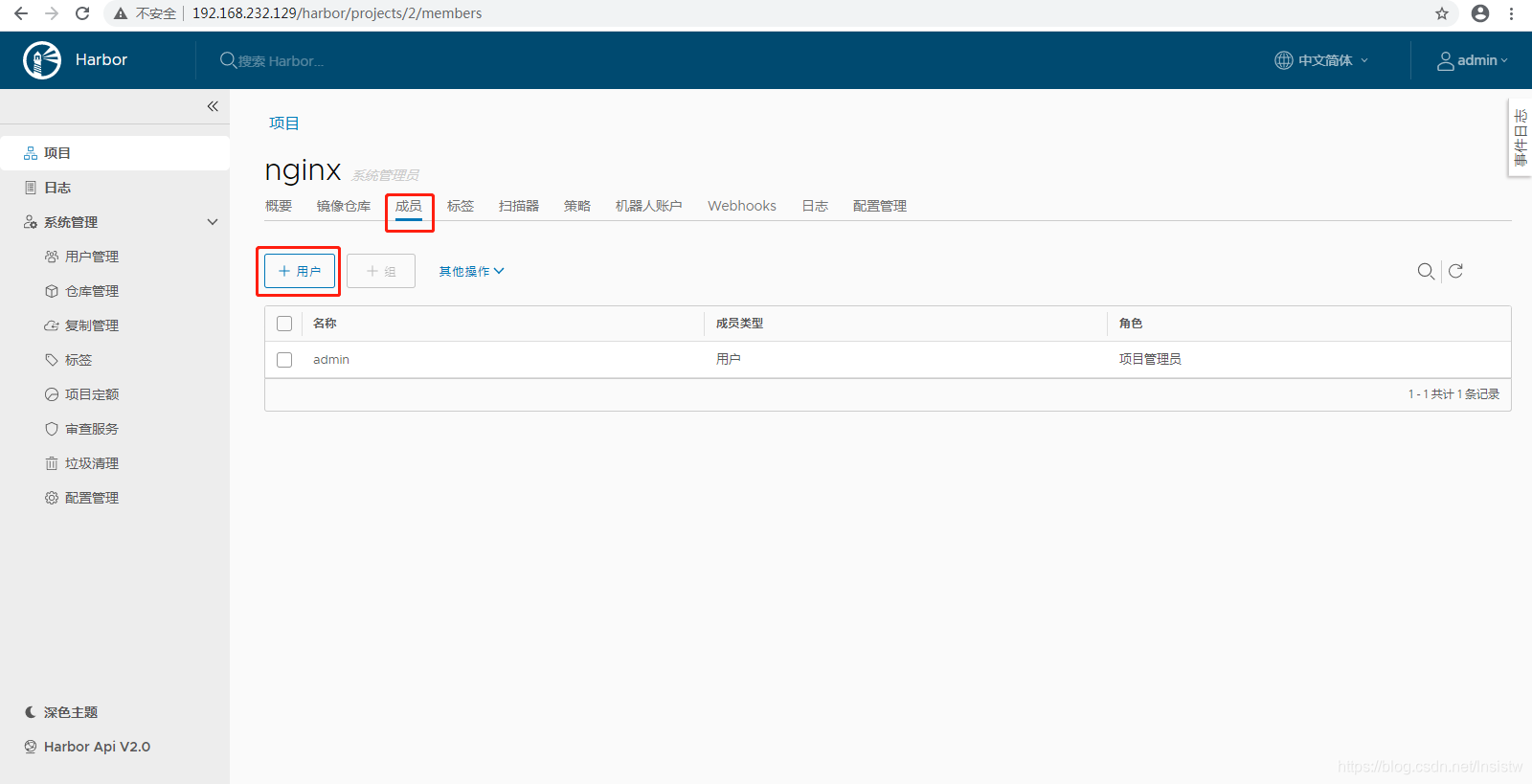Switch to 概要 tab
Screen dimensions: 1532x784
(x=279, y=206)
